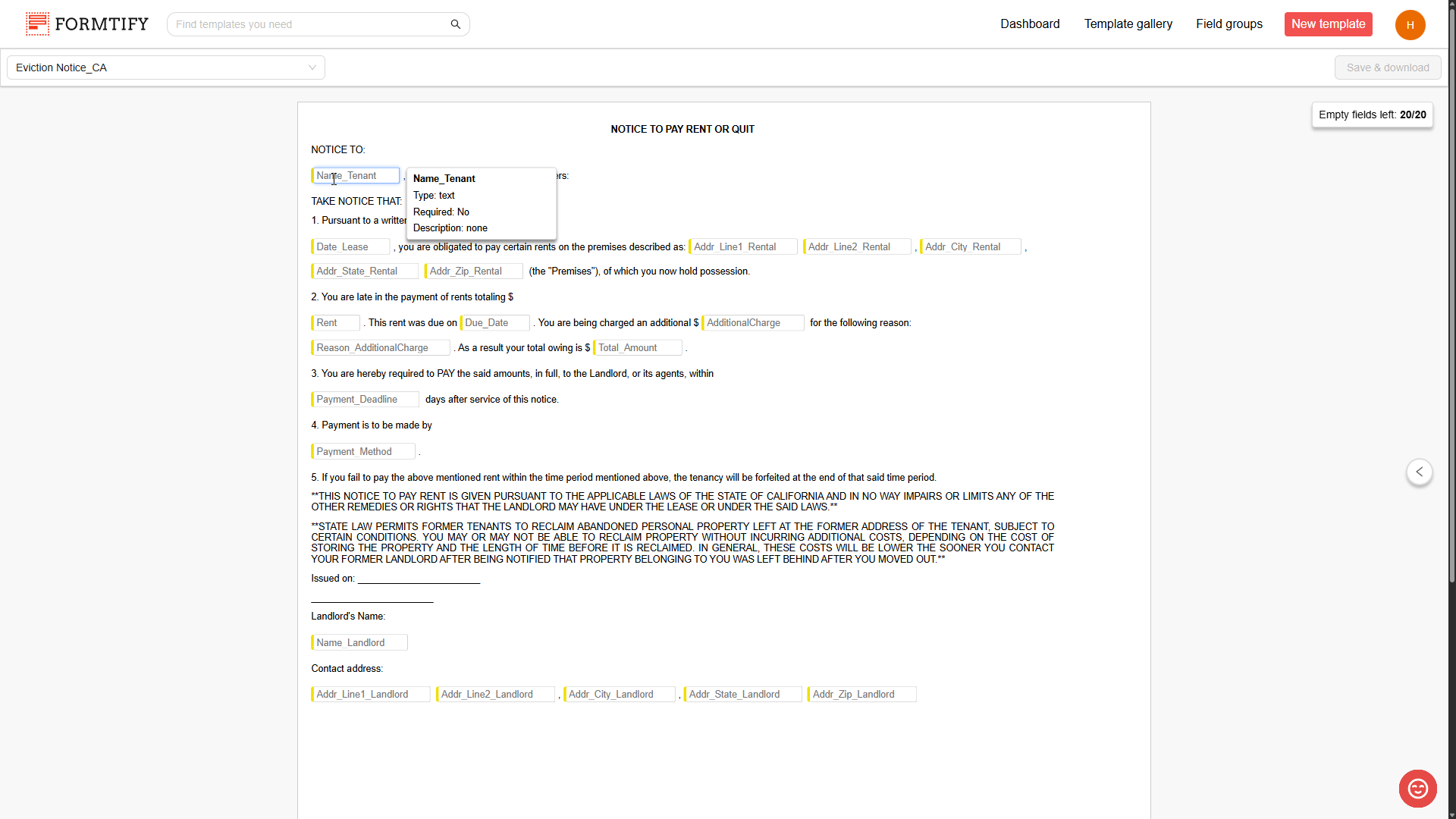This screenshot has width=1456, height=819.
Task: Click the search magnifier icon
Action: coord(455,24)
